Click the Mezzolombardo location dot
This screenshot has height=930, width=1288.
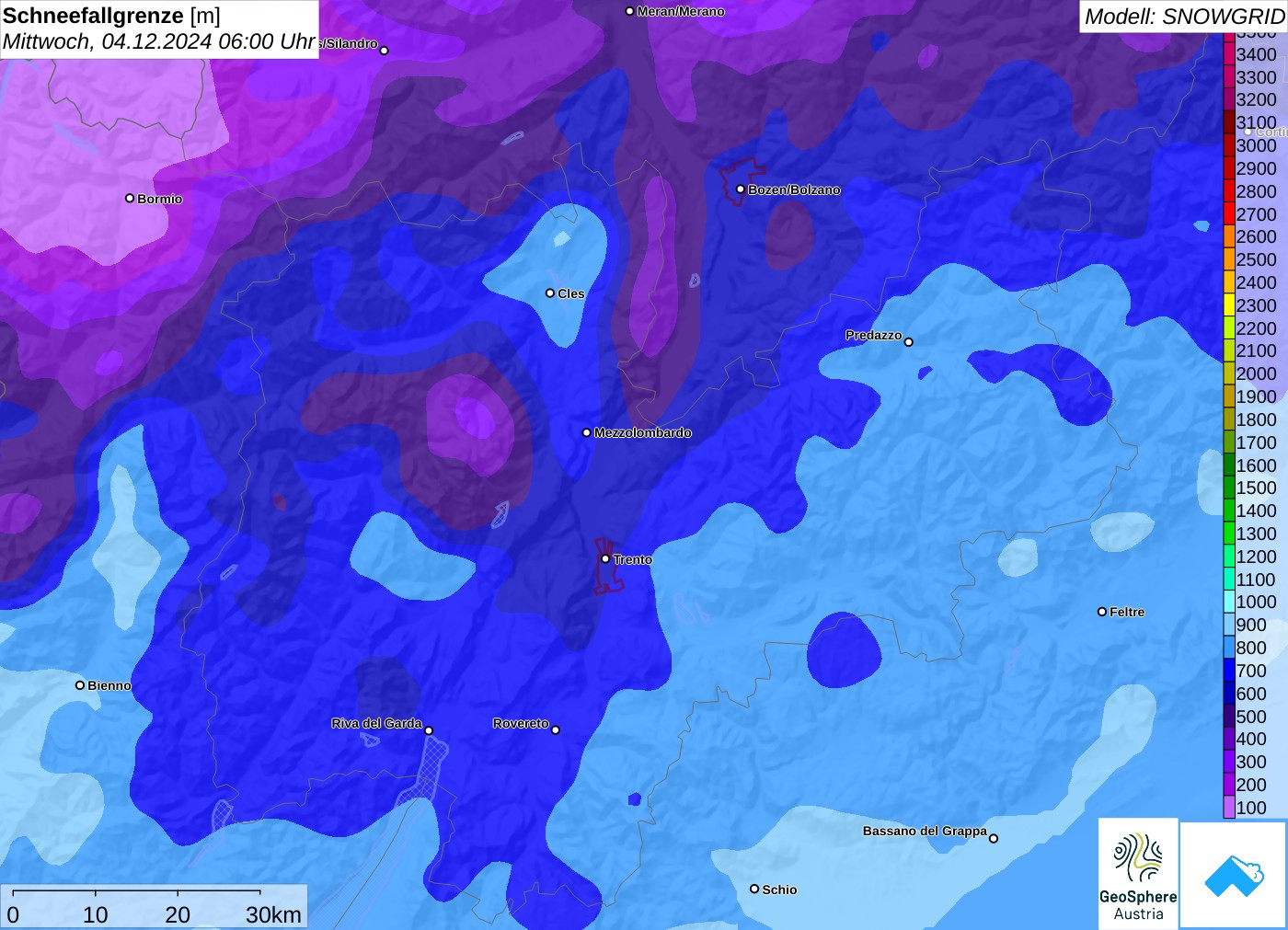pyautogui.click(x=587, y=432)
